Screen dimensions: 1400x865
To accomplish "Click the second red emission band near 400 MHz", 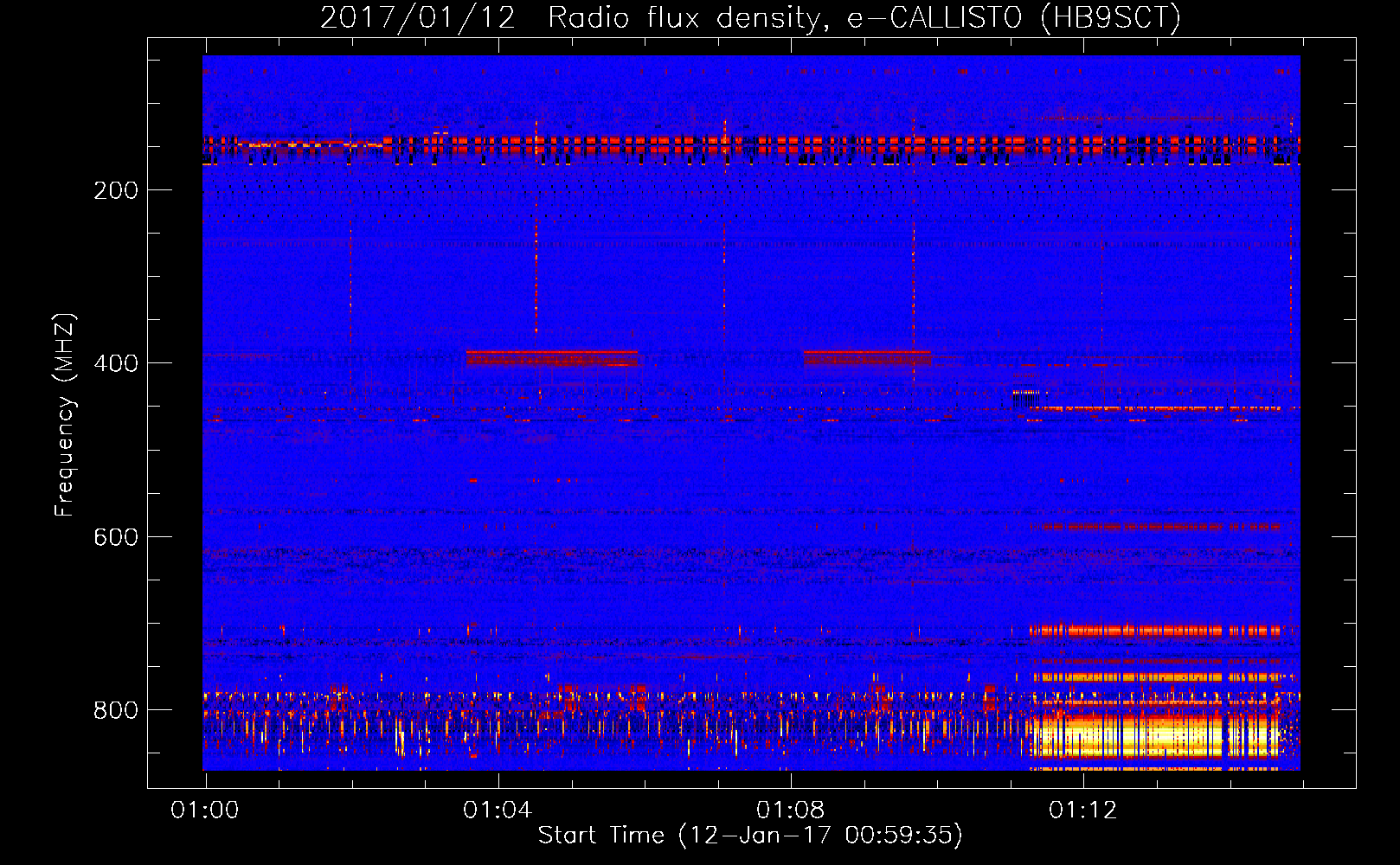I will coord(867,357).
